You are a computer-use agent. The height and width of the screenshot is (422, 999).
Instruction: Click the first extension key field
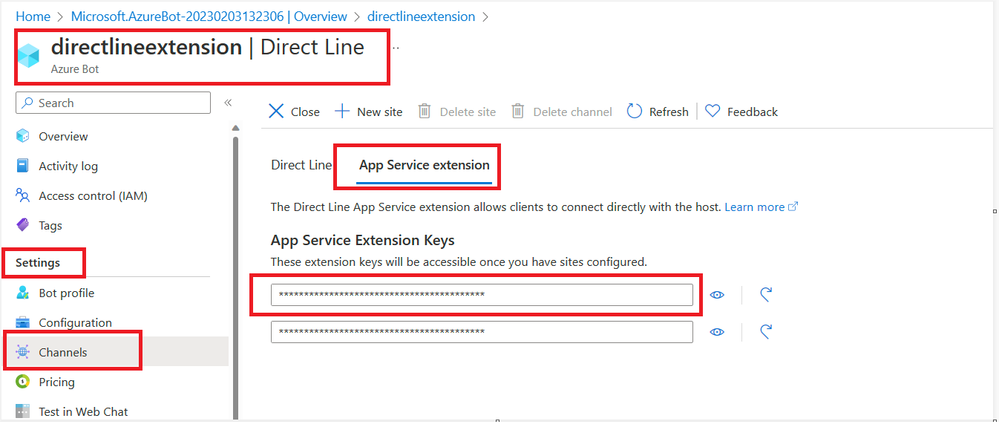482,295
